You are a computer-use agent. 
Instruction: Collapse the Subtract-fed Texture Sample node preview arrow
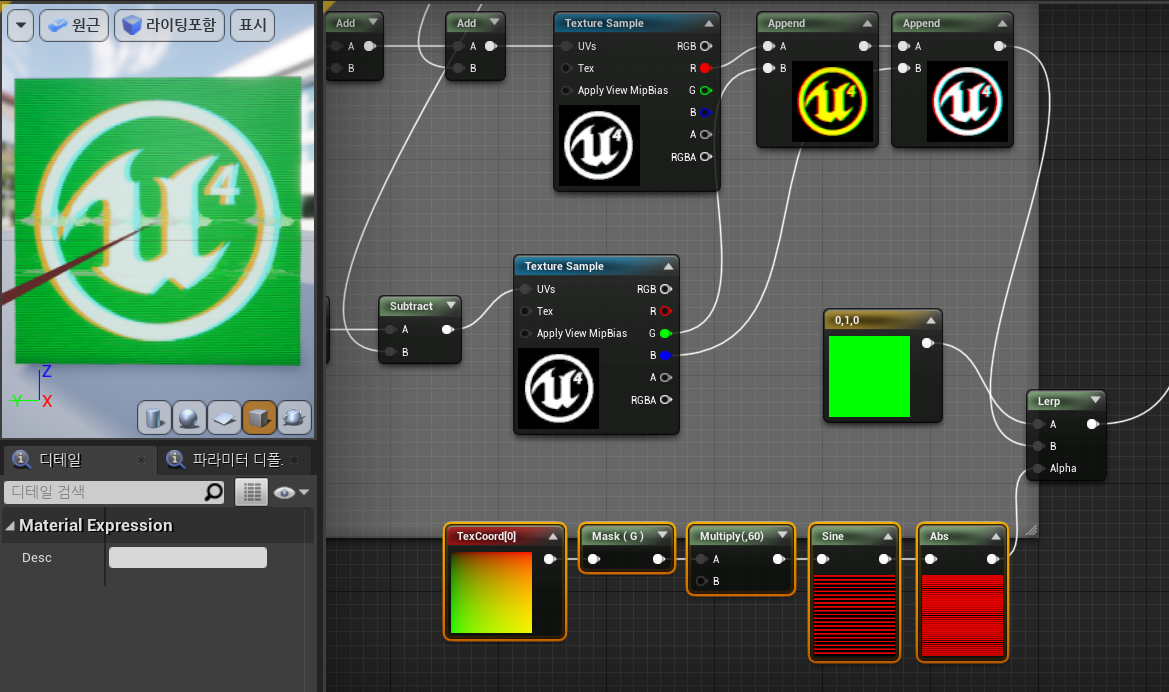[x=669, y=266]
